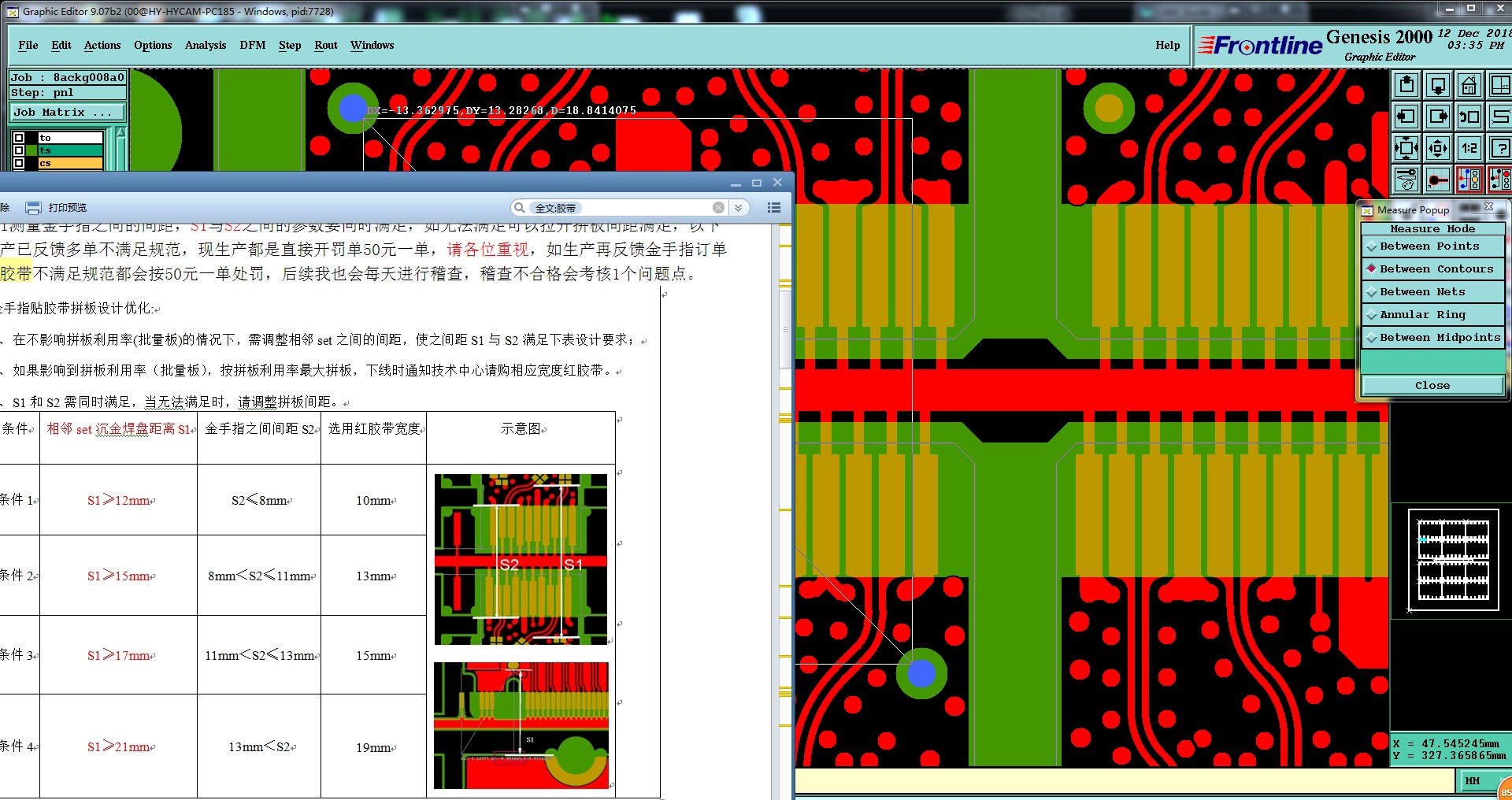Click the zoom out arrows-outward icon
Screen dimensions: 1512x800
point(1438,148)
